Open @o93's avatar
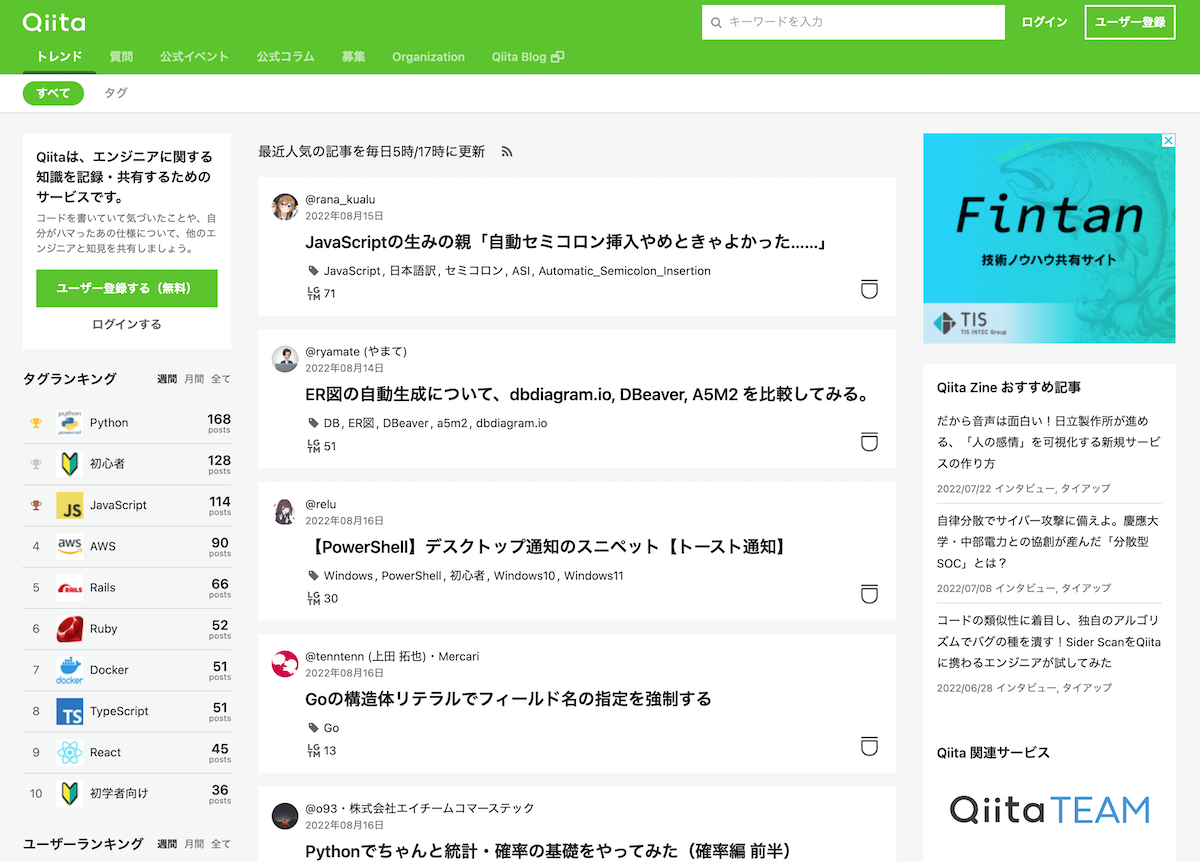Viewport: 1200px width, 862px height. click(285, 816)
